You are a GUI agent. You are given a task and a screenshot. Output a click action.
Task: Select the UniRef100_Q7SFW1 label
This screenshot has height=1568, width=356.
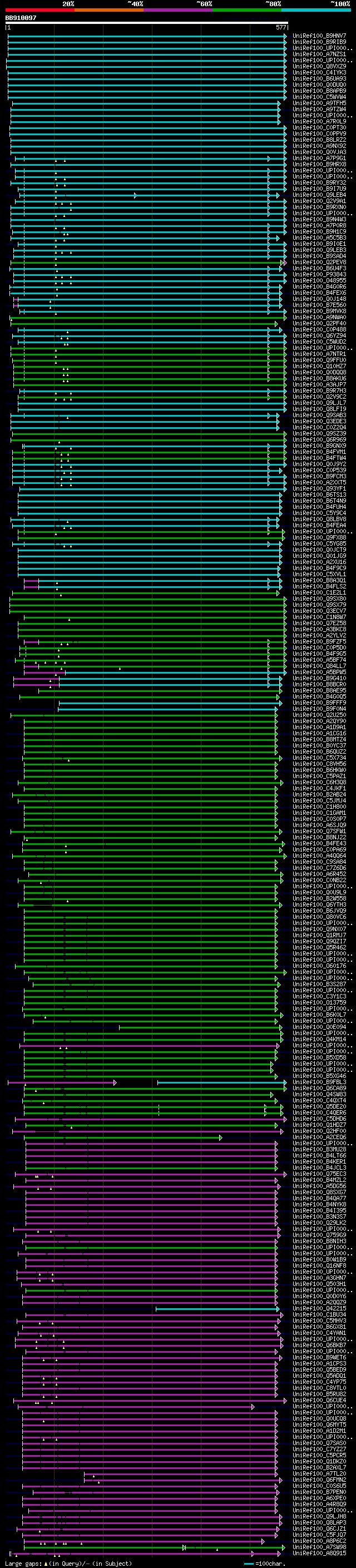[319, 831]
